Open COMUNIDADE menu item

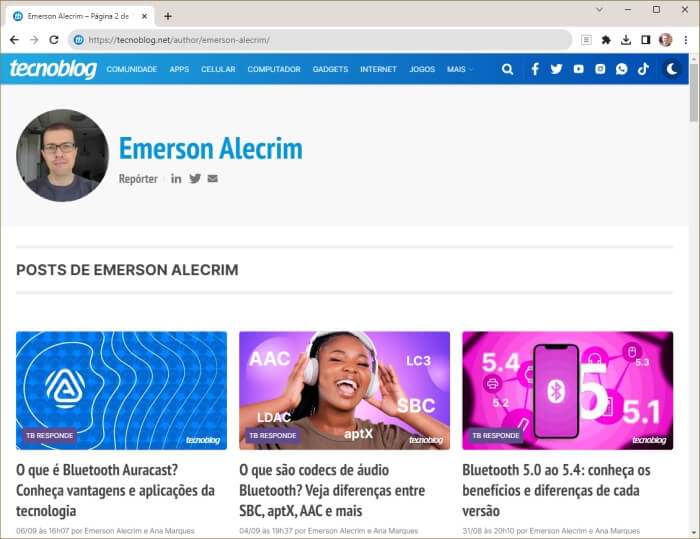pyautogui.click(x=132, y=69)
